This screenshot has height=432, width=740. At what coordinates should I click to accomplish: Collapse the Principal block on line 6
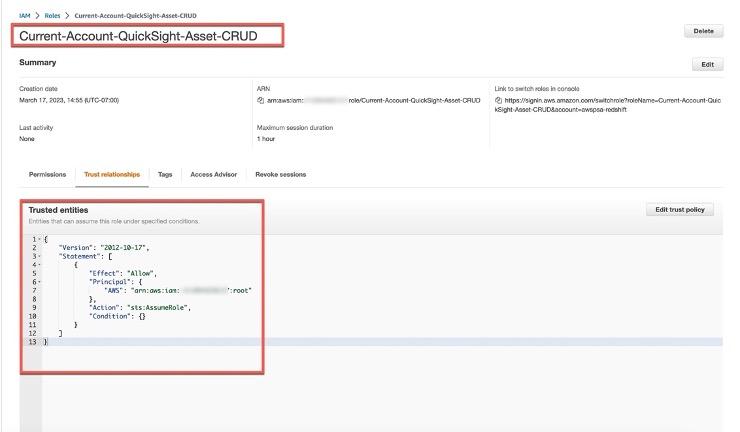coord(39,282)
